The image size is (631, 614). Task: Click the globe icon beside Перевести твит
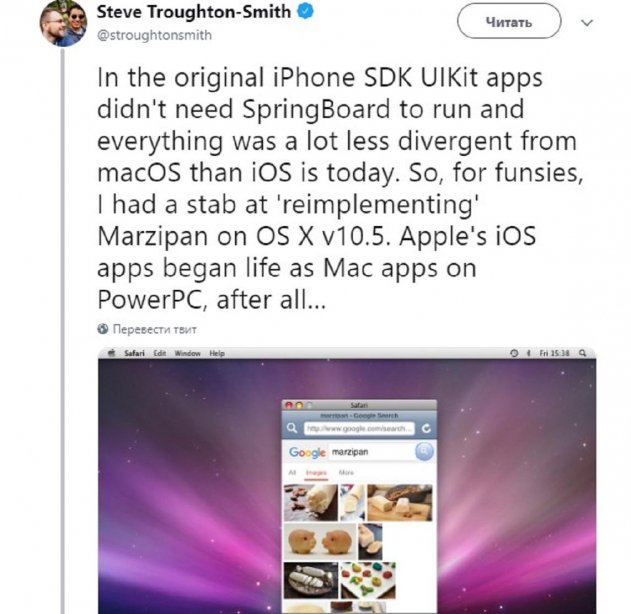click(103, 329)
